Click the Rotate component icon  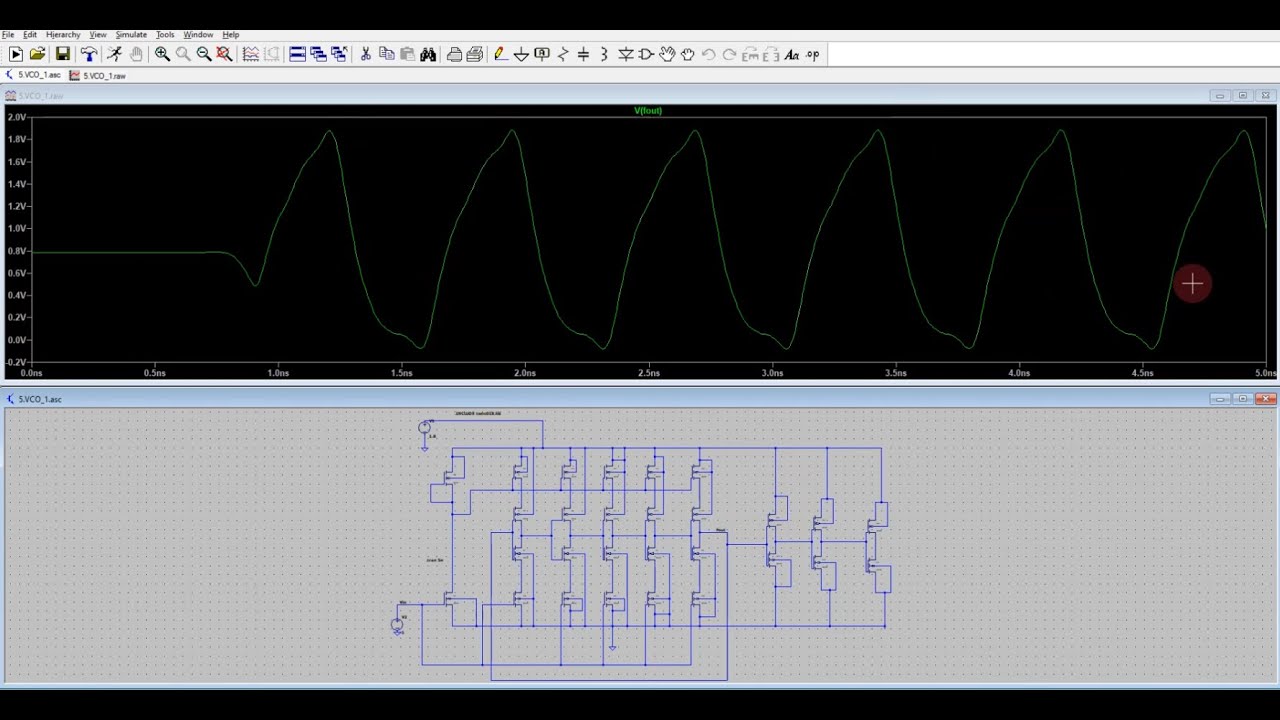[x=750, y=54]
